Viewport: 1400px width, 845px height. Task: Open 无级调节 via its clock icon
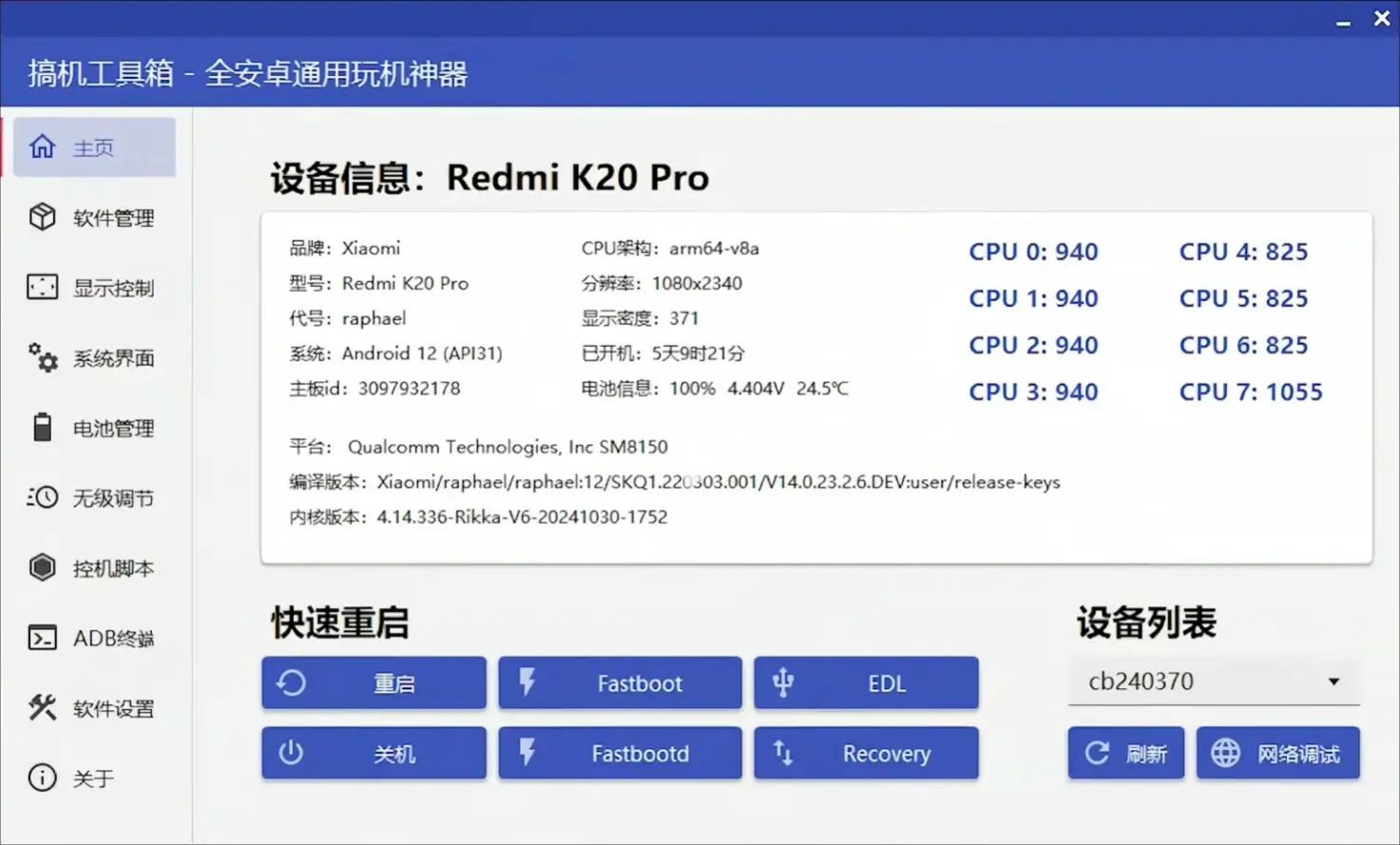[43, 497]
